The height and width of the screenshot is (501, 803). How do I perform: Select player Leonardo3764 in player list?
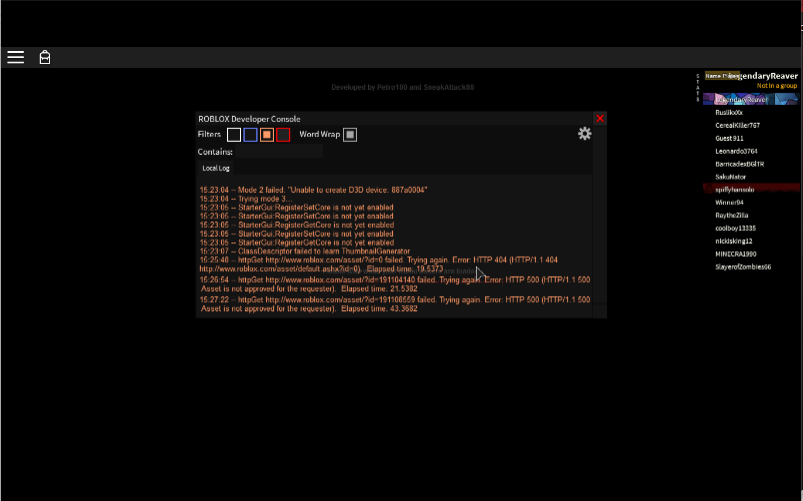click(x=736, y=151)
